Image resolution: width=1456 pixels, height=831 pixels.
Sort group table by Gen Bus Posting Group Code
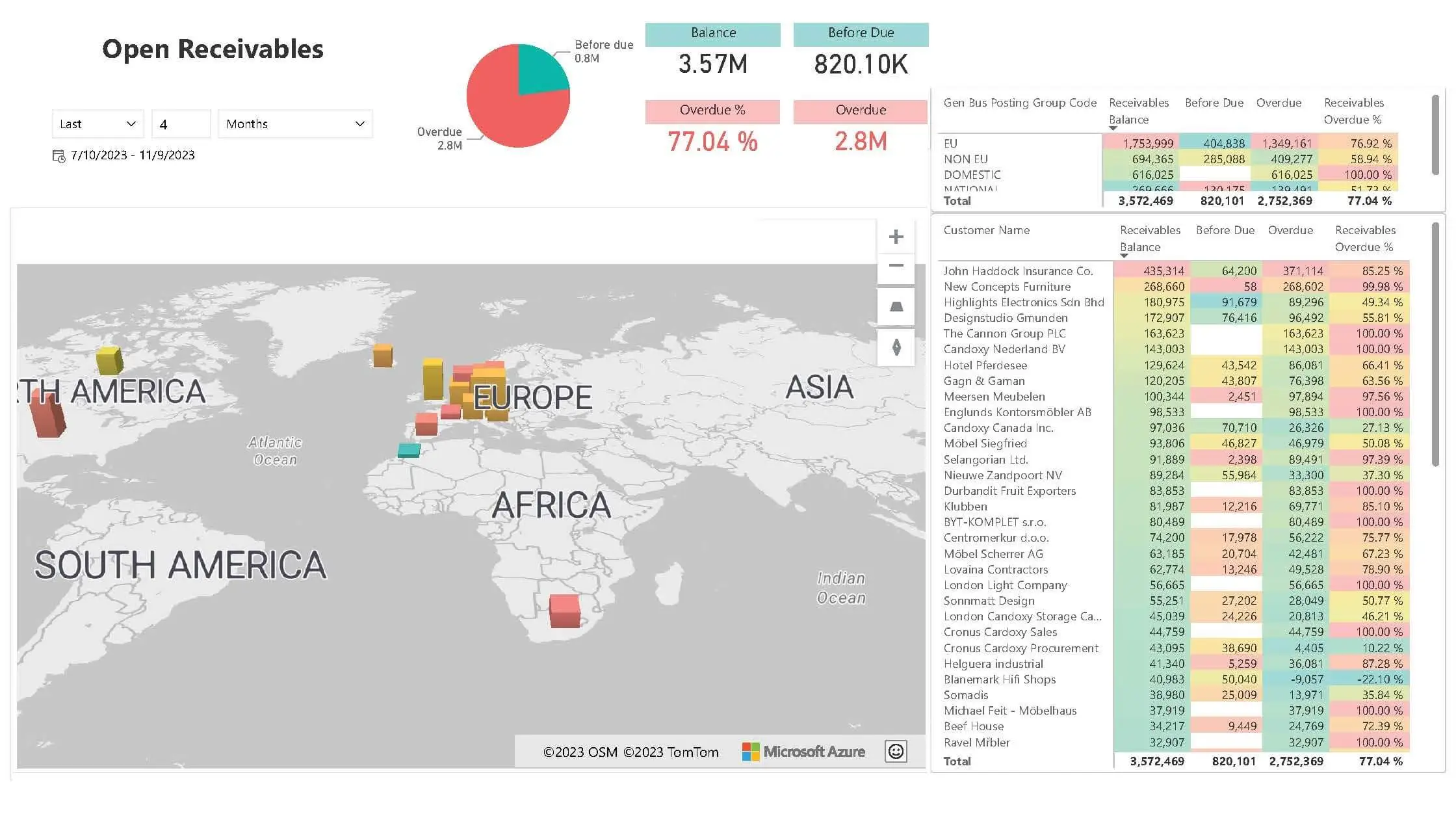(1019, 103)
